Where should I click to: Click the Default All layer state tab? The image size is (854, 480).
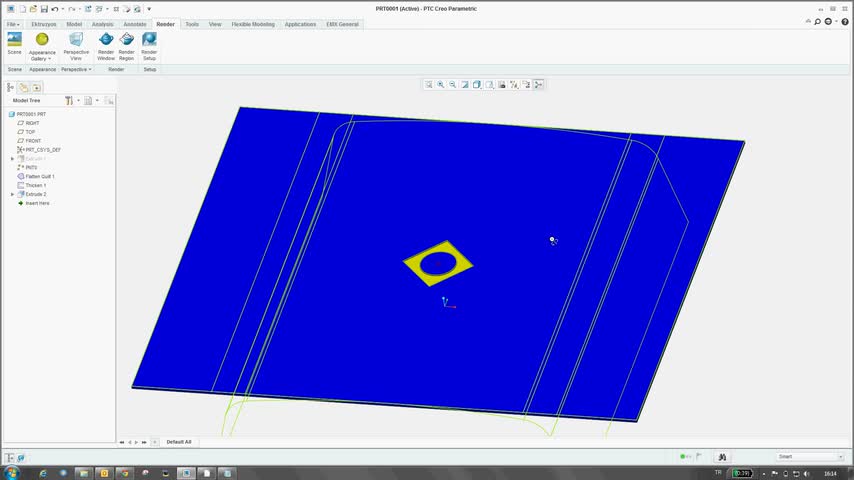[x=179, y=442]
